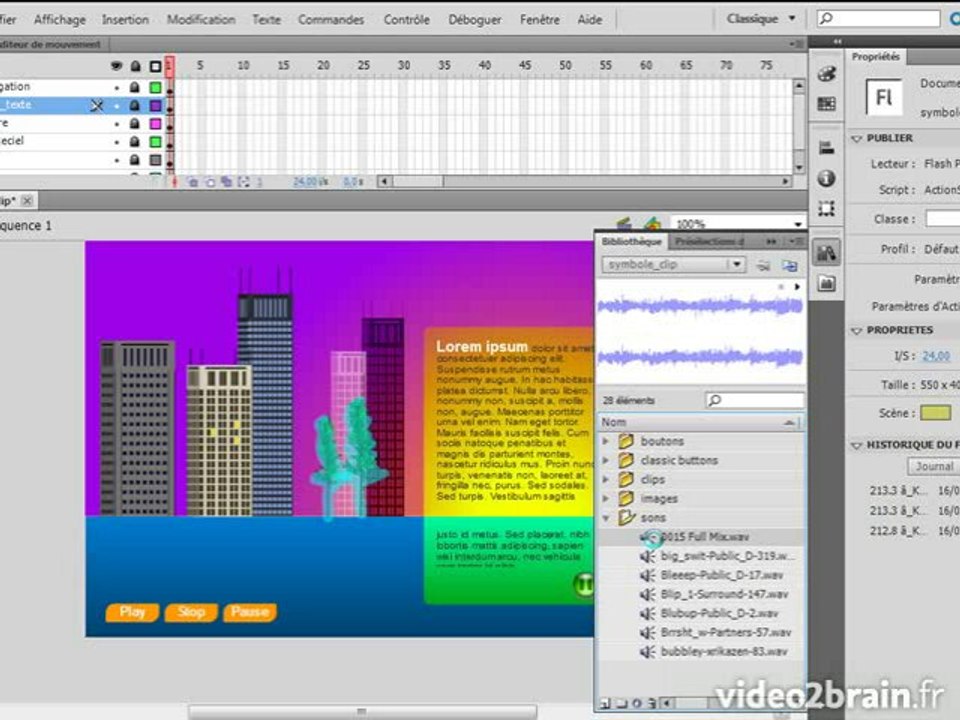Screen dimensions: 960x720
Task: Toggle visibility dot of the _texte layer
Action: 116,106
